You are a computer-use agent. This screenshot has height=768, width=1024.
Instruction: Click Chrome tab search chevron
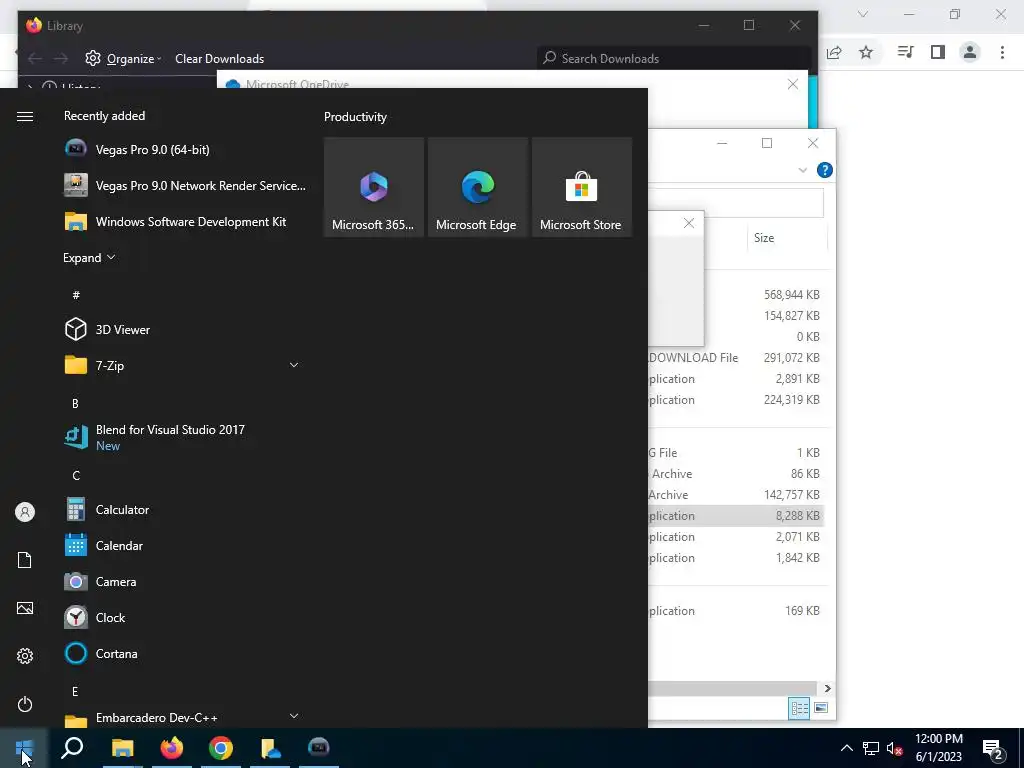pyautogui.click(x=863, y=14)
